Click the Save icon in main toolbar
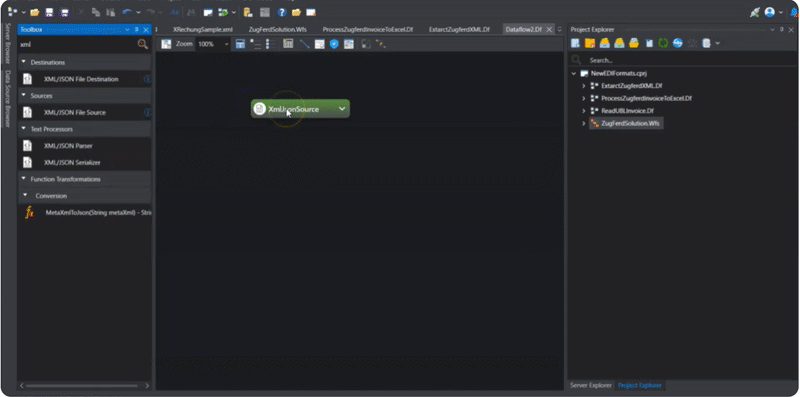Image resolution: width=800 pixels, height=397 pixels. [x=49, y=12]
